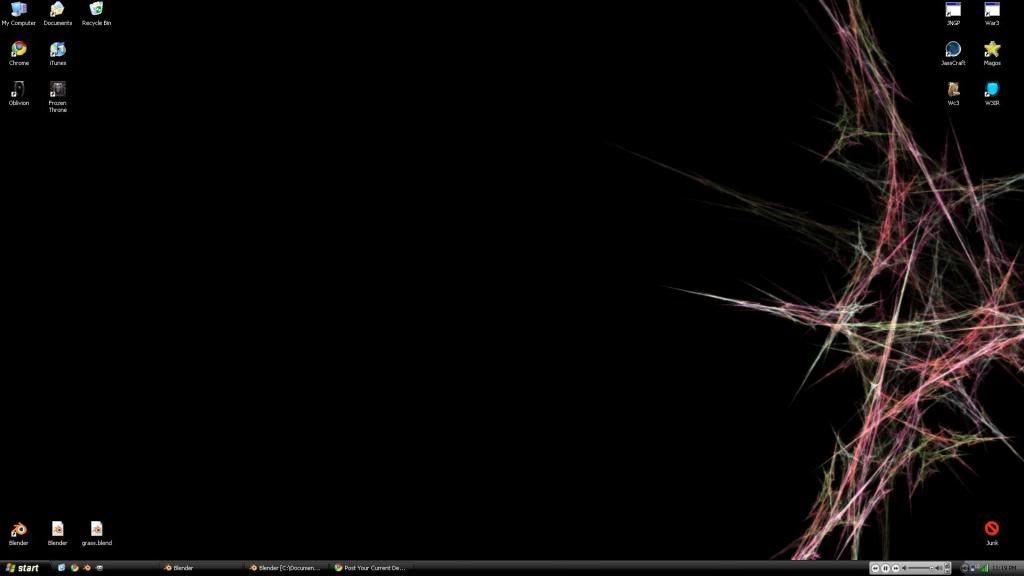Switch to Post Your Current De... Chrome window
The image size is (1024, 576).
(x=370, y=568)
